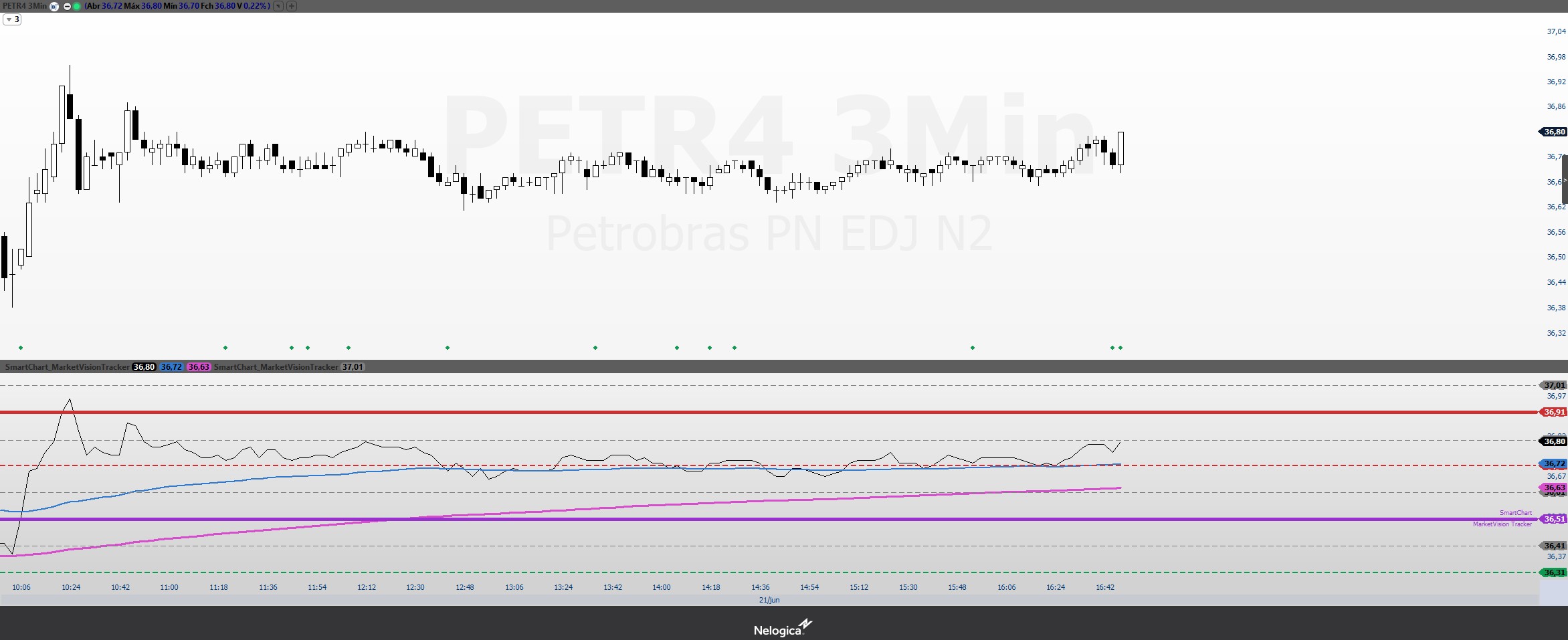Click the Mín 36,70 value in header
1568x640 pixels.
pyautogui.click(x=181, y=6)
